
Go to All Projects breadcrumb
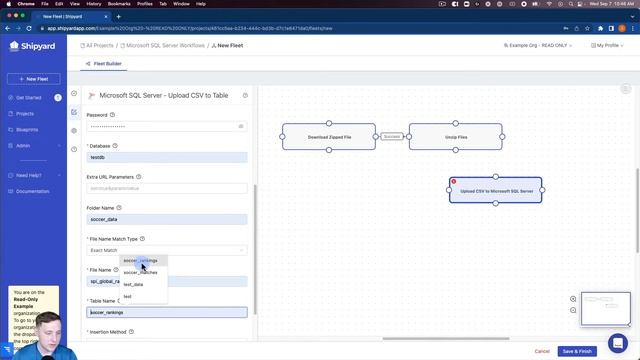(97, 46)
